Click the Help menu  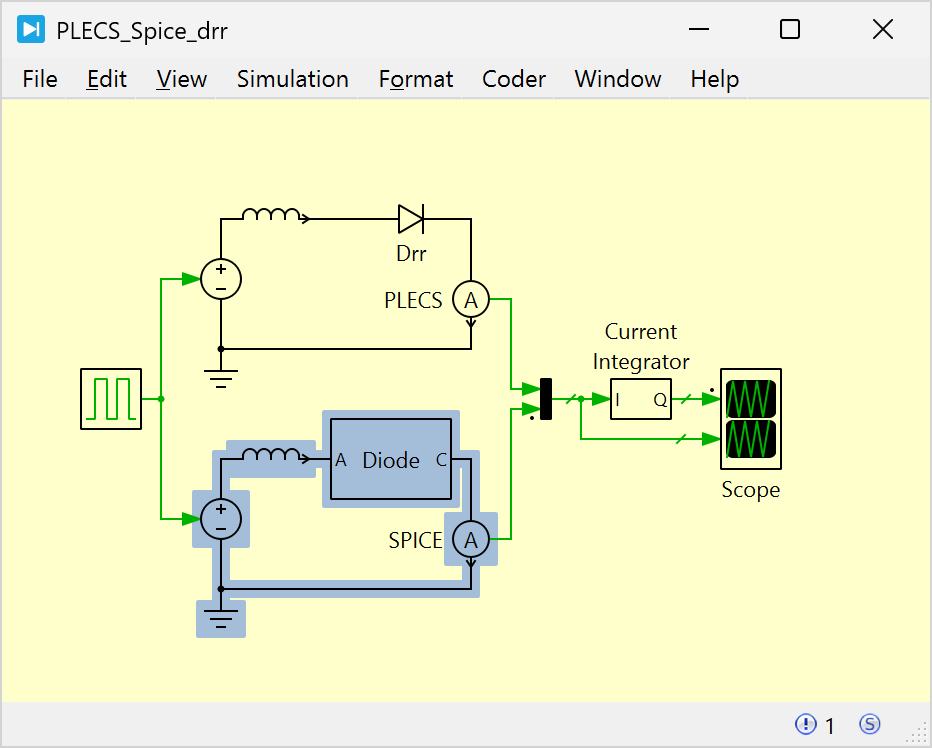point(714,79)
